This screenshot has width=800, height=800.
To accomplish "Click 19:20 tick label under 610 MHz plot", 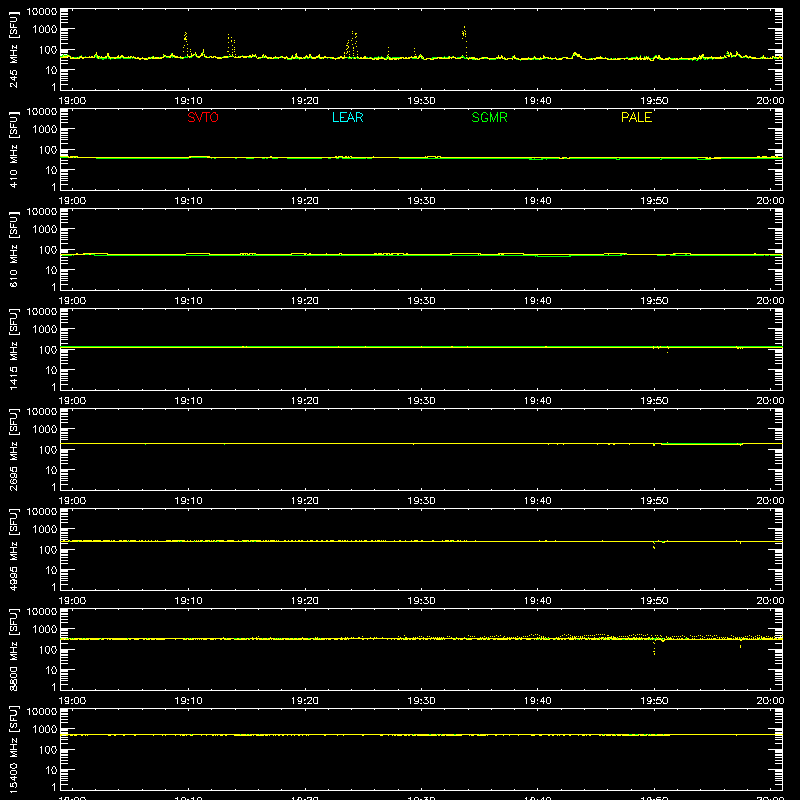I will pos(305,301).
